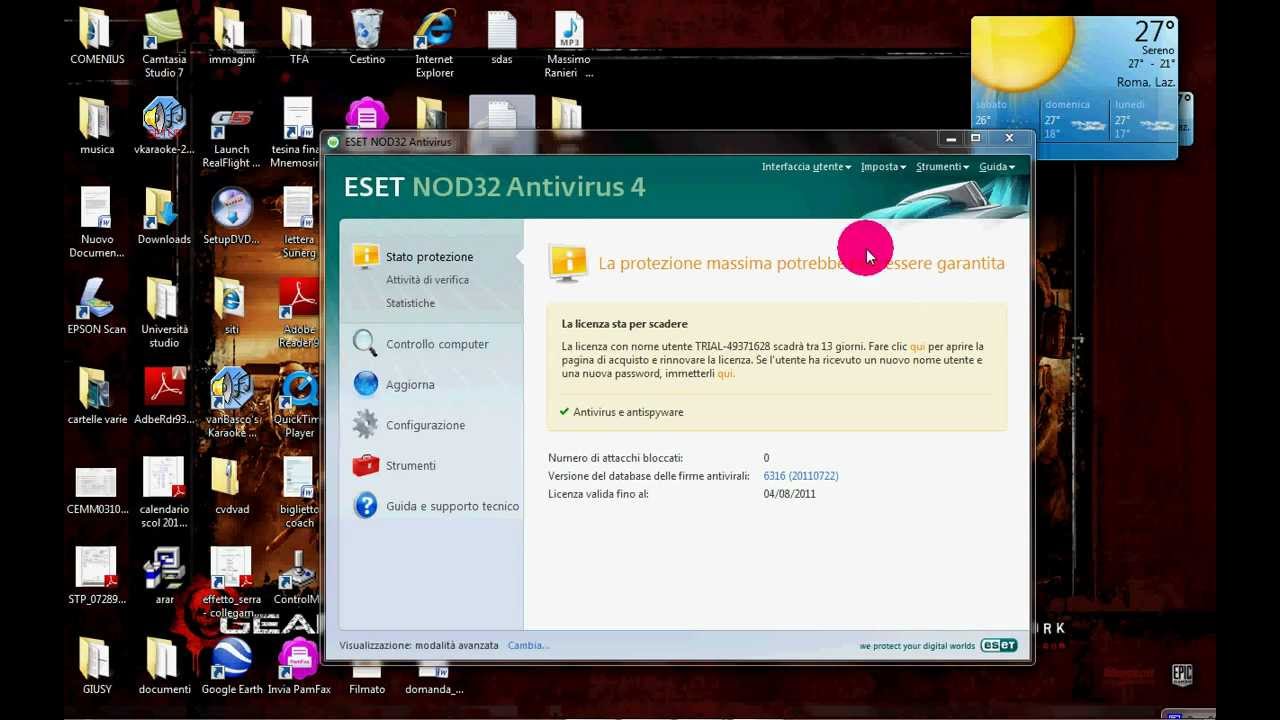Viewport: 1280px width, 720px height.
Task: Launch Internet Explorer from desktop
Action: click(434, 44)
